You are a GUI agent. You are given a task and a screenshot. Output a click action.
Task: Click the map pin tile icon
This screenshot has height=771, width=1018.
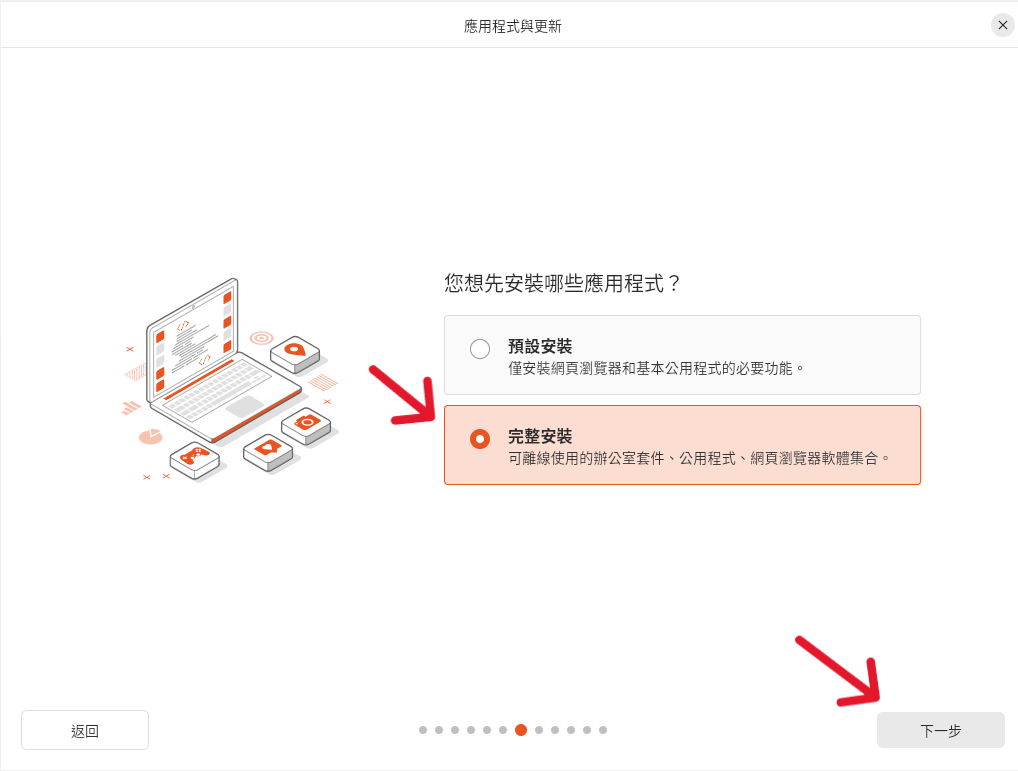(x=295, y=354)
